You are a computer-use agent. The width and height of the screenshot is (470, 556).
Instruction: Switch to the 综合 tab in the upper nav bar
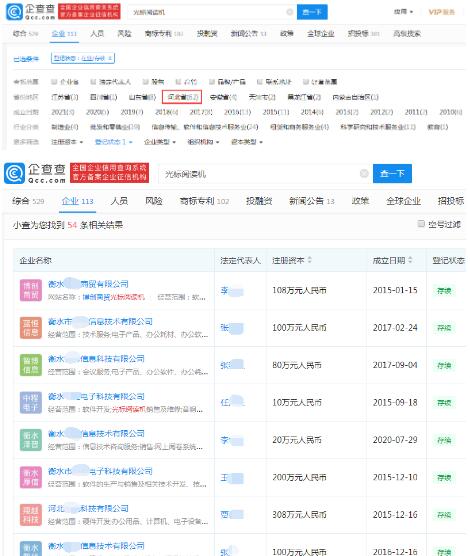tap(25, 34)
